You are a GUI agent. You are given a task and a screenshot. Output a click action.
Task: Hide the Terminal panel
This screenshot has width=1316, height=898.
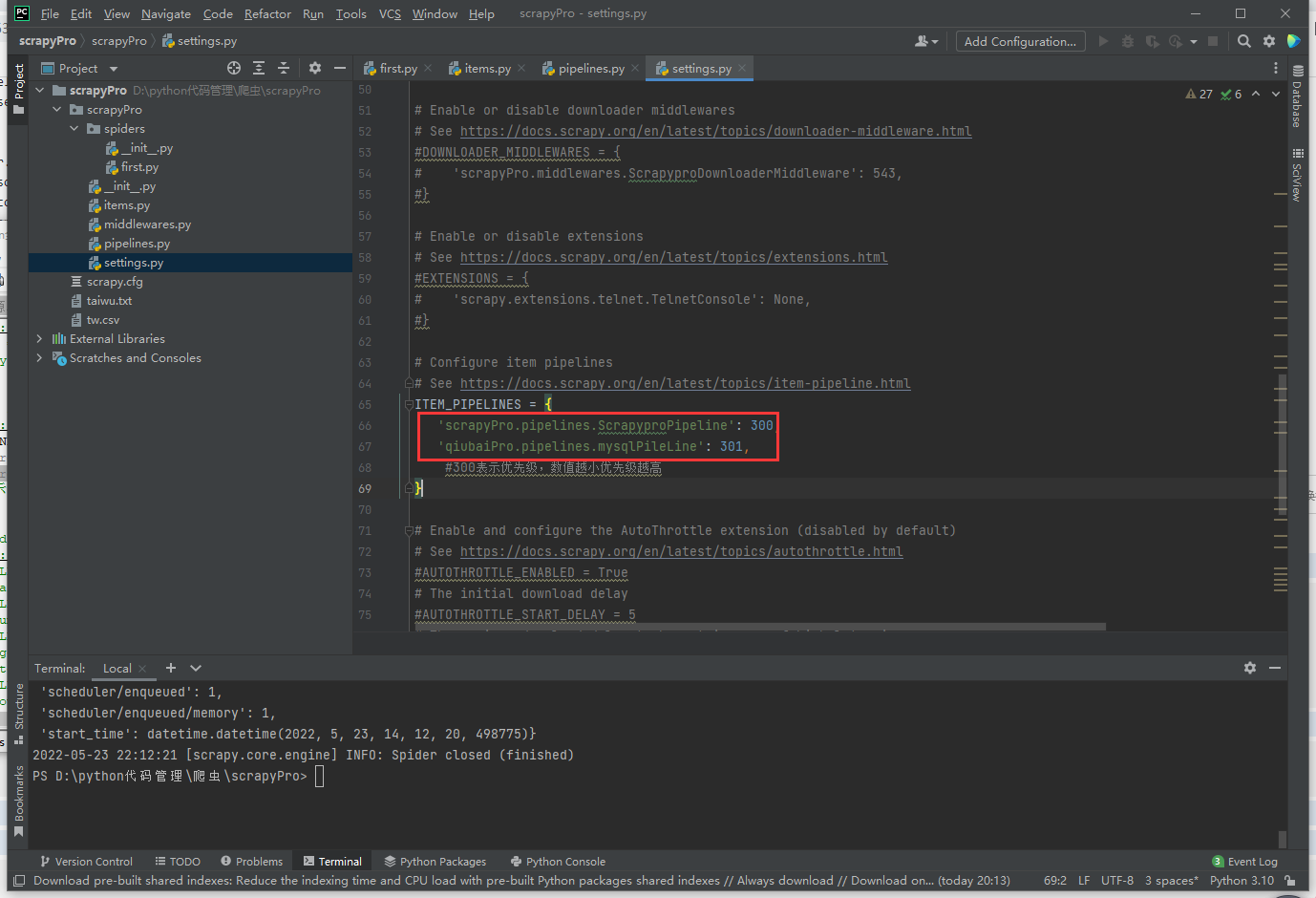[1275, 668]
